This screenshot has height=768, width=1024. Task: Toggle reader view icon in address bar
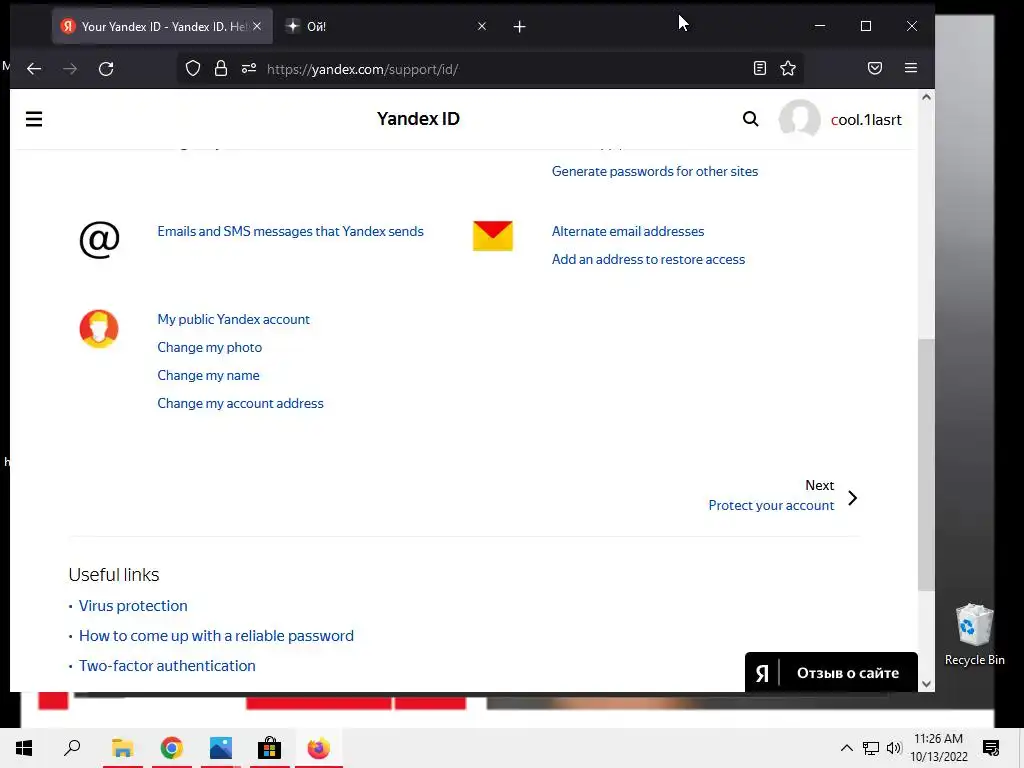coord(760,68)
